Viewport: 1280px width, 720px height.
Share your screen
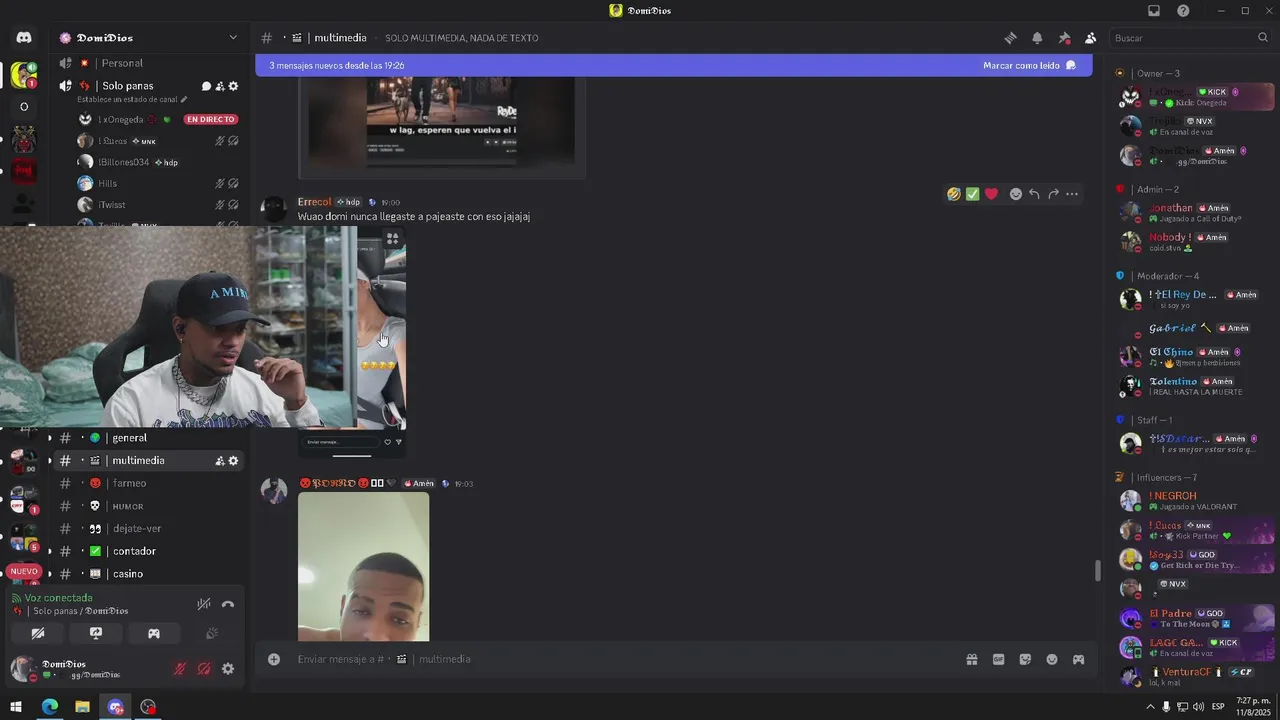point(96,633)
